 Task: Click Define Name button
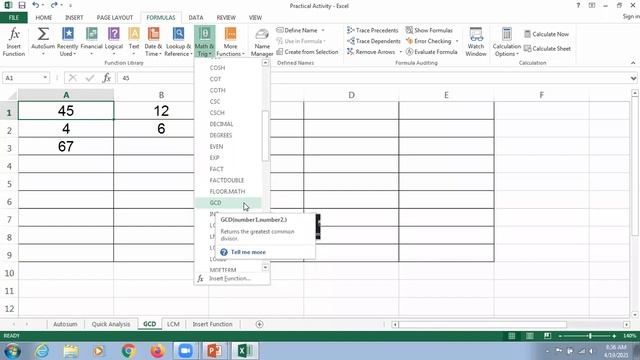(297, 30)
